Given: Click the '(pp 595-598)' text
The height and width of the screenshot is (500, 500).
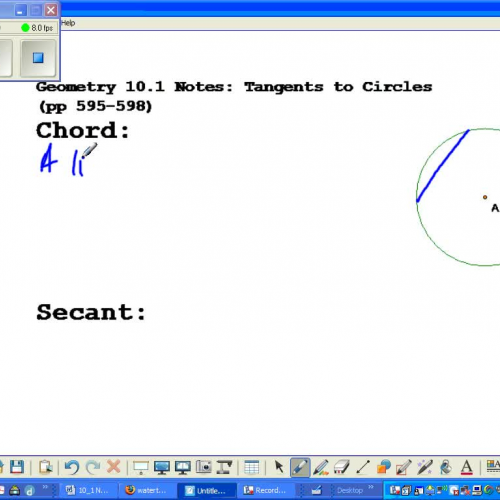Looking at the screenshot, I should pyautogui.click(x=96, y=106).
